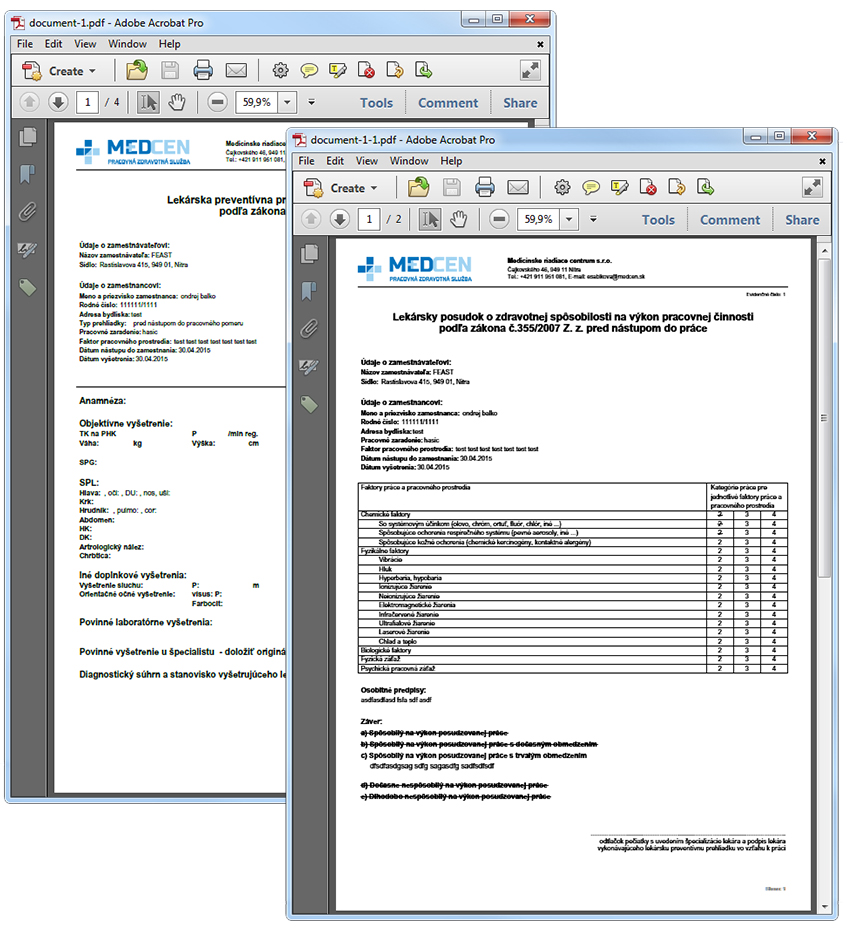Show Attachments paperclip panel in document-1-1.pdf window
Viewport: 852px width, 944px height.
tap(309, 329)
